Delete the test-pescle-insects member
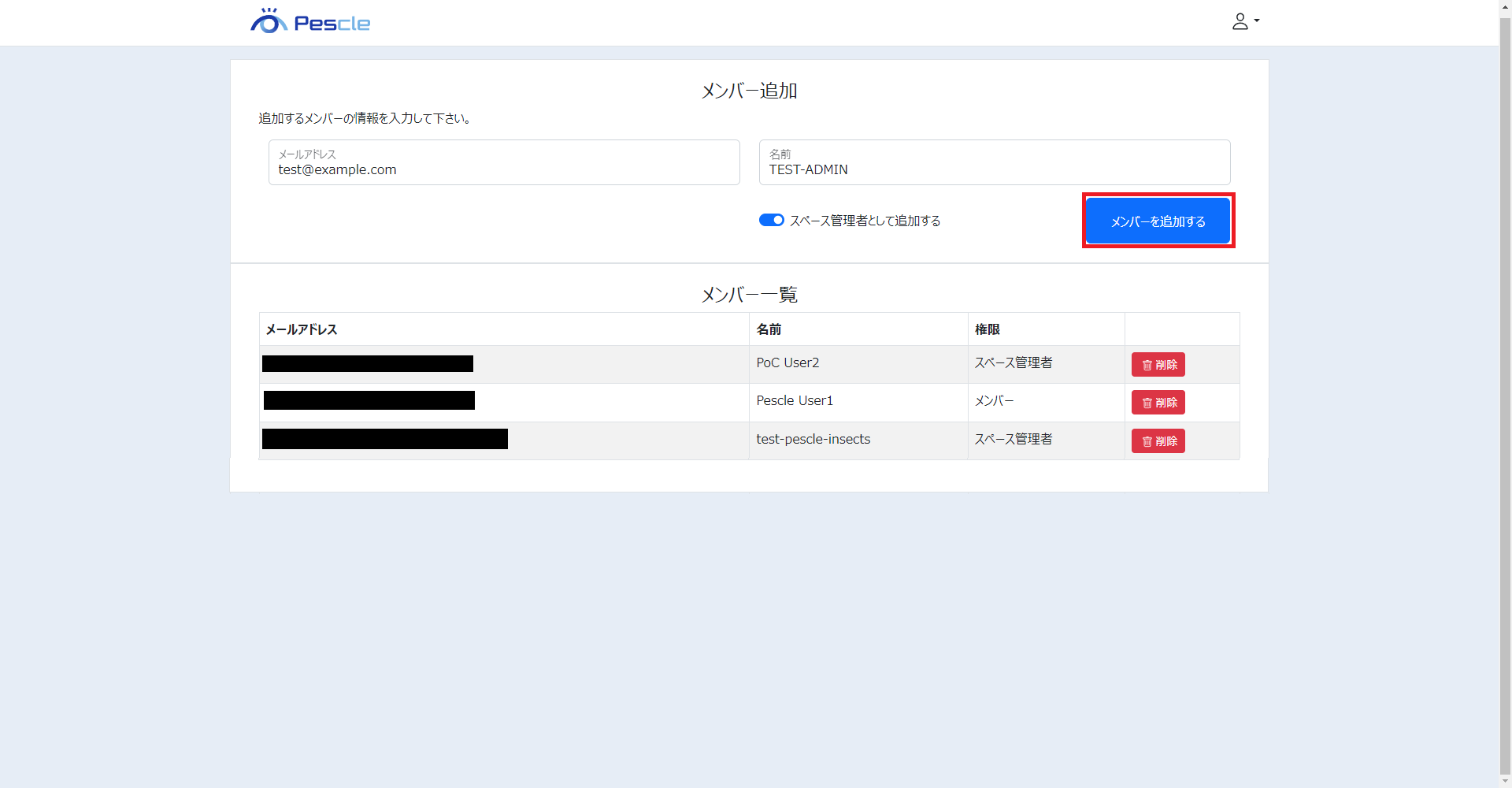The width and height of the screenshot is (1512, 788). tap(1158, 441)
